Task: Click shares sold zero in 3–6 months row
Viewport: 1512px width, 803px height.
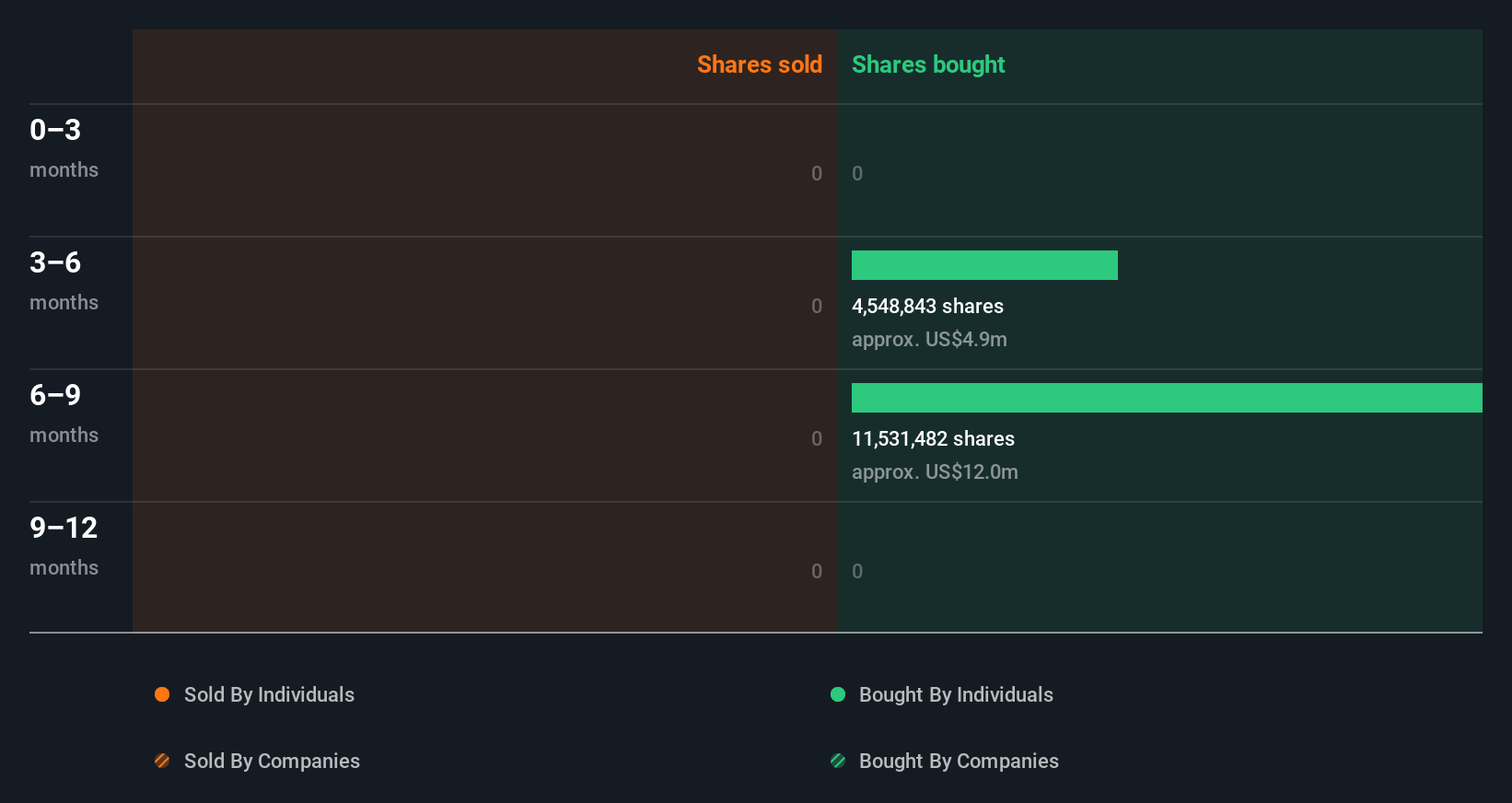Action: pyautogui.click(x=817, y=306)
